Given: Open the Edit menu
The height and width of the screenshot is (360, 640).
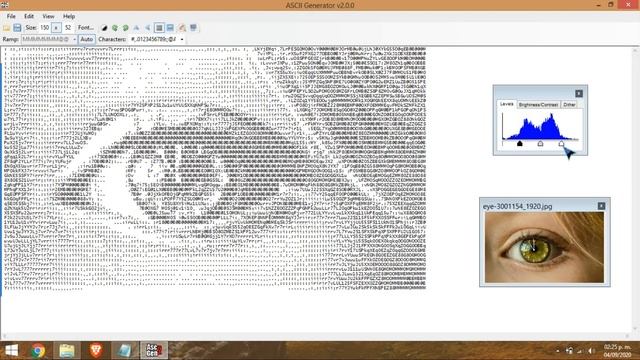Looking at the screenshot, I should click(x=29, y=16).
